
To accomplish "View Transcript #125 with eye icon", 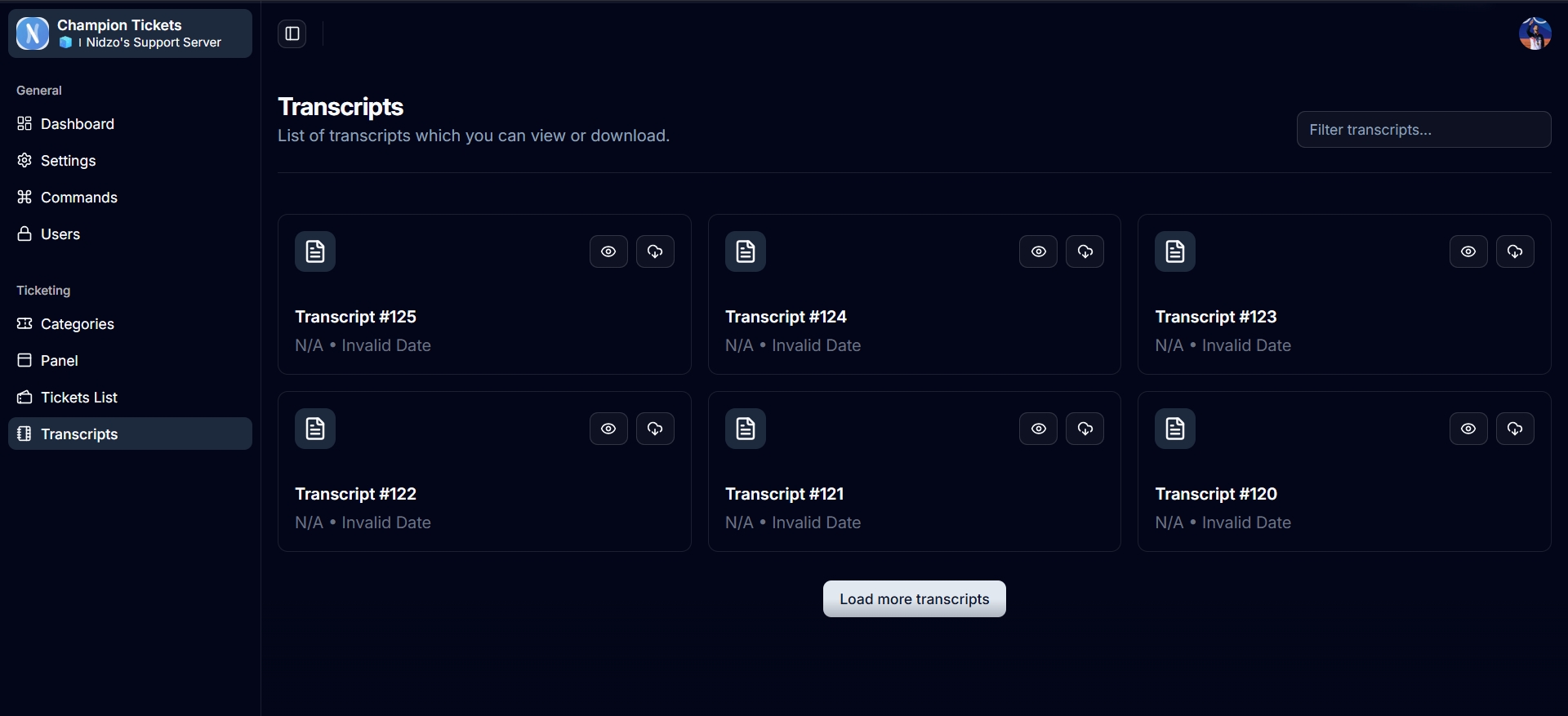I will 608,251.
